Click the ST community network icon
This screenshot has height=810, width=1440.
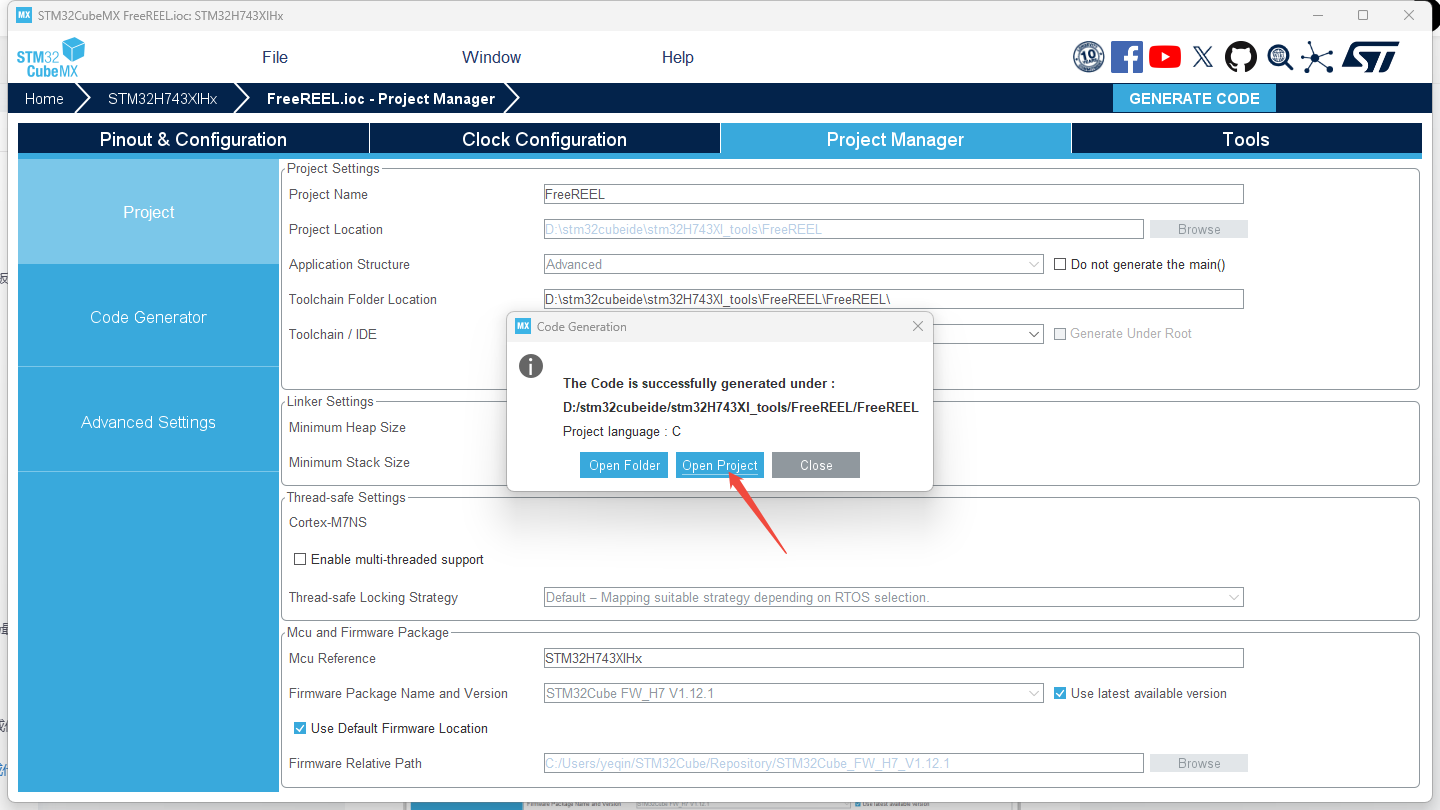click(x=1317, y=57)
